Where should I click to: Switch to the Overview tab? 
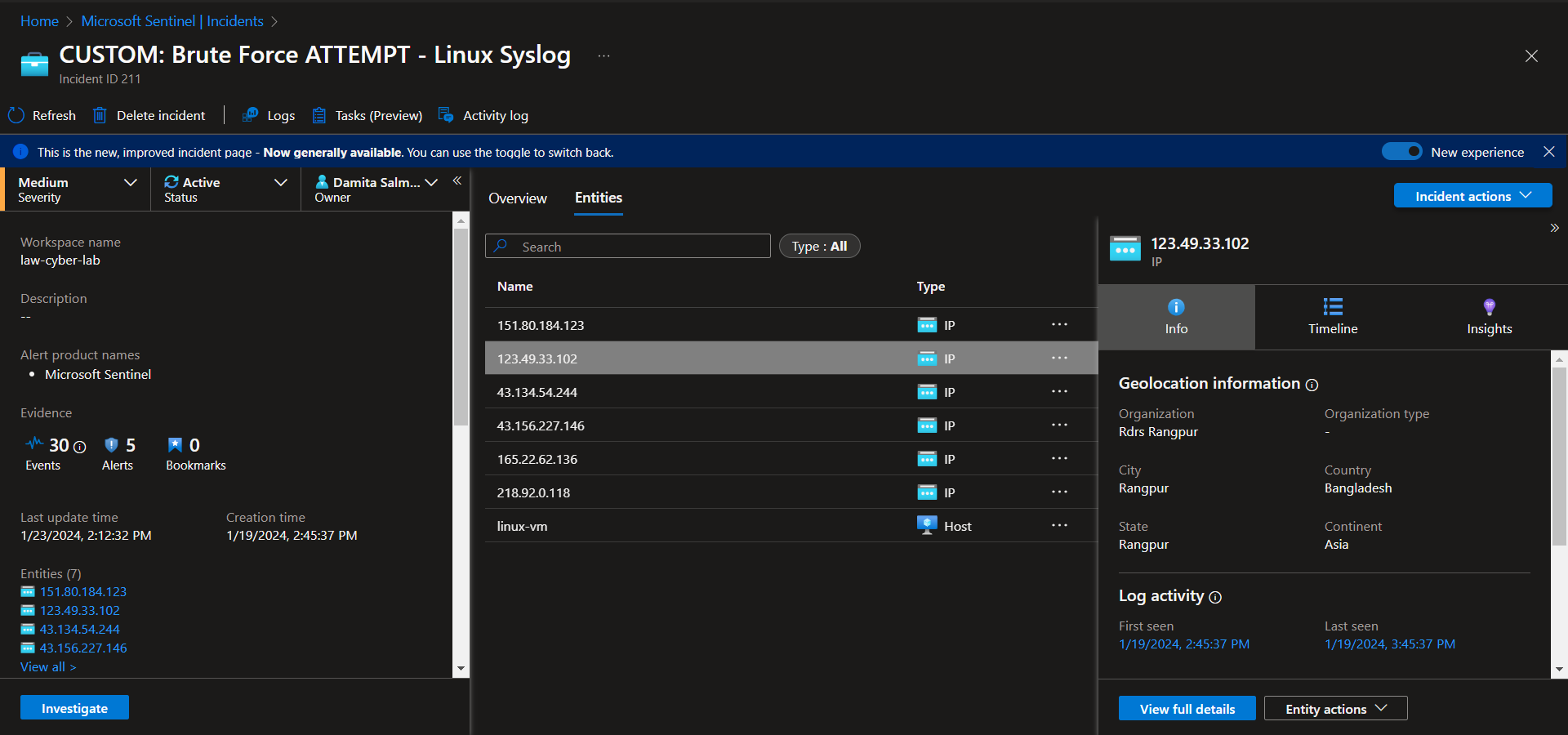[518, 198]
